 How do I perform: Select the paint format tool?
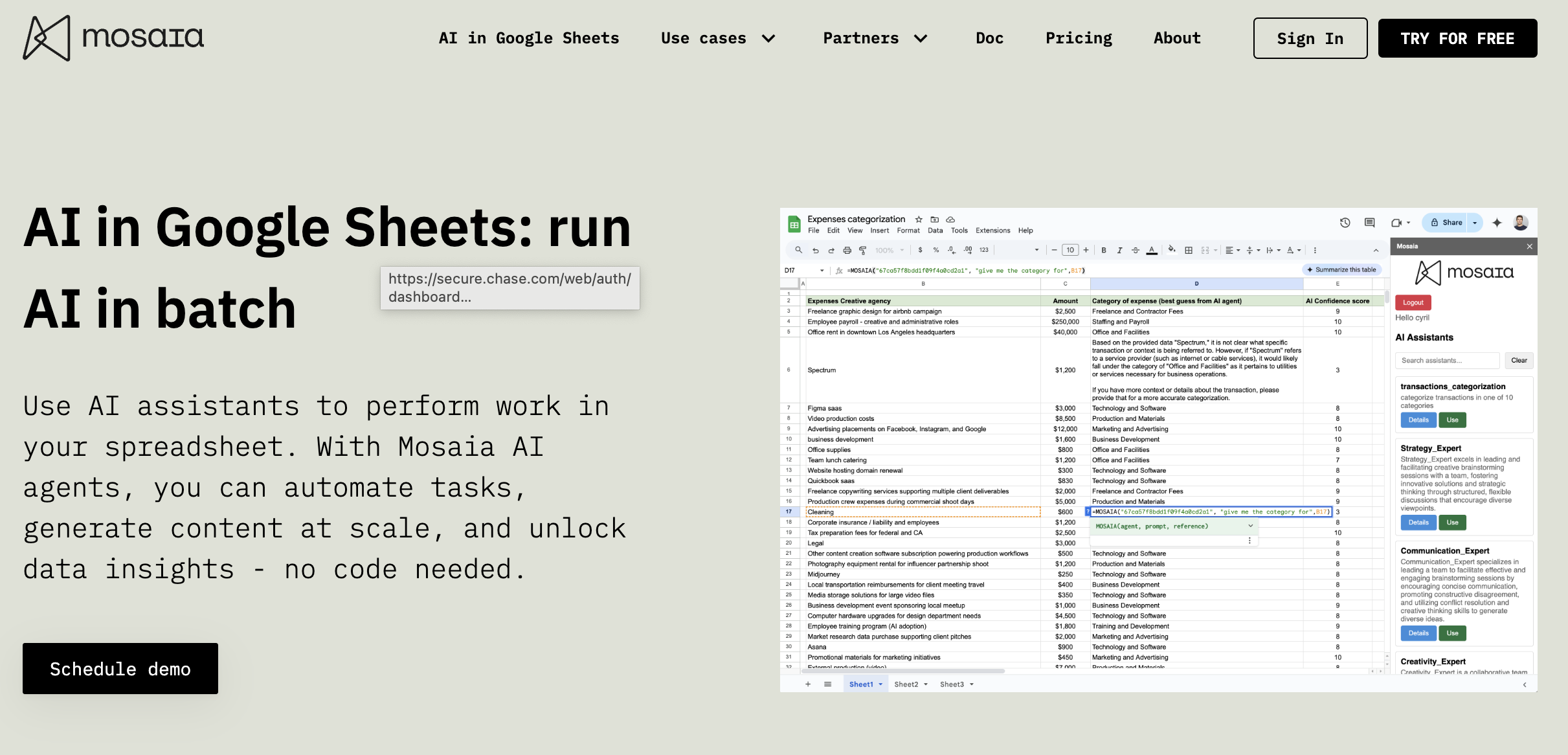862,251
